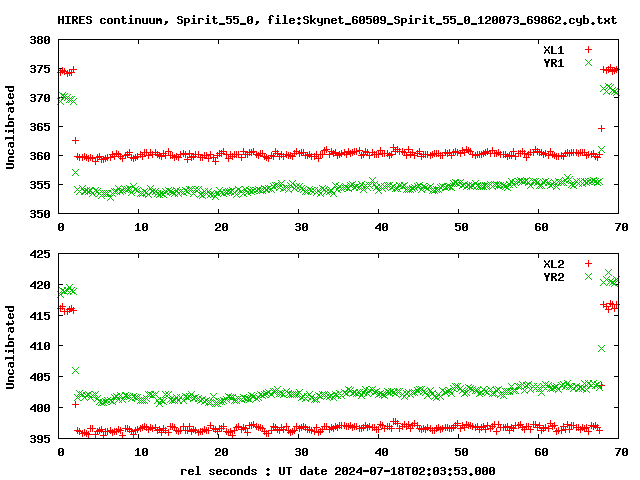Click the 410 tick label on the bottom plot
The image size is (640, 480).
coord(40,346)
